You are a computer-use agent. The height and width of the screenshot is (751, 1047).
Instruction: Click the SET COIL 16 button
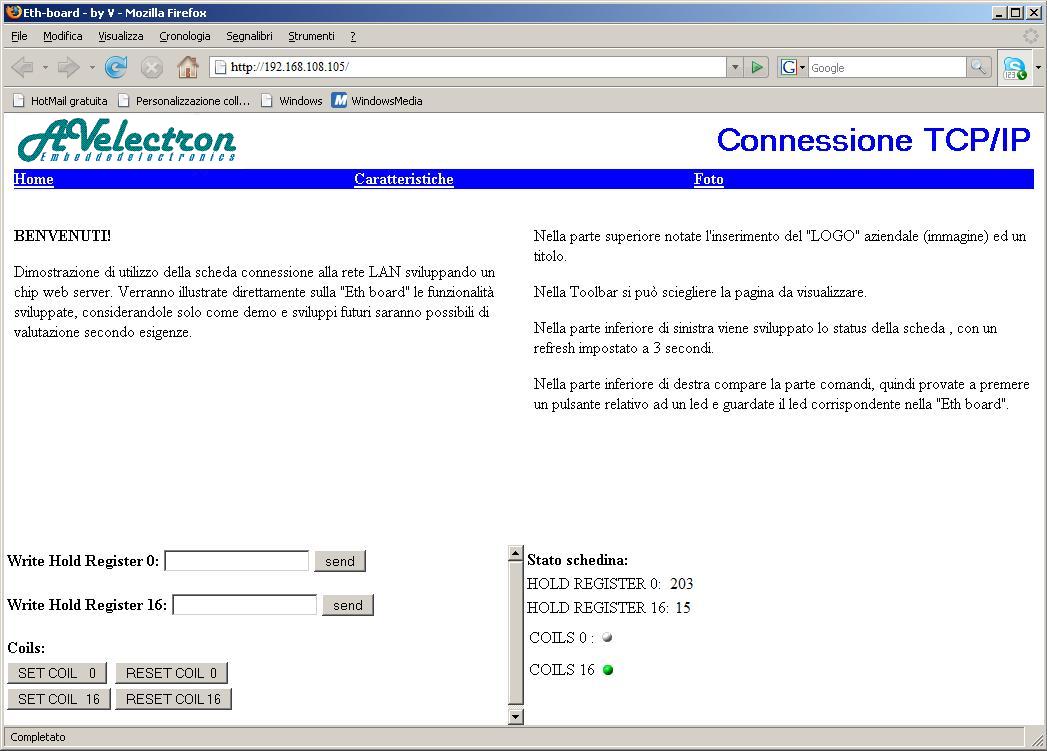(x=59, y=699)
